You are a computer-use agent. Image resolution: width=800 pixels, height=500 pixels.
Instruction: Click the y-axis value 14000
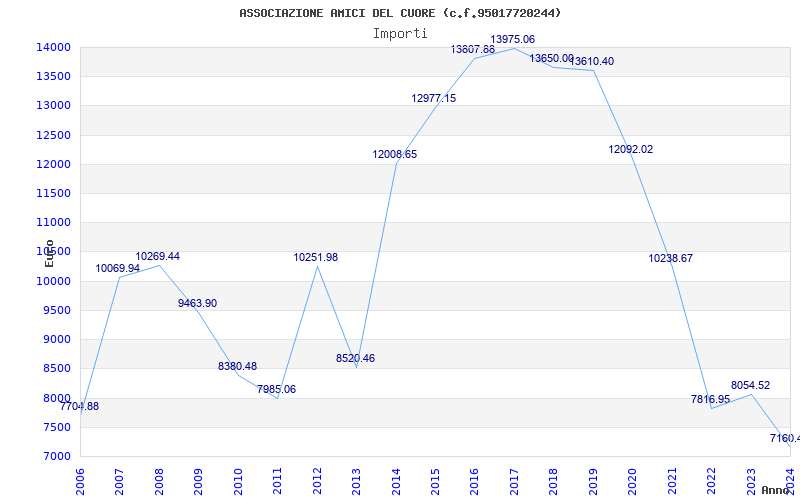coord(53,47)
